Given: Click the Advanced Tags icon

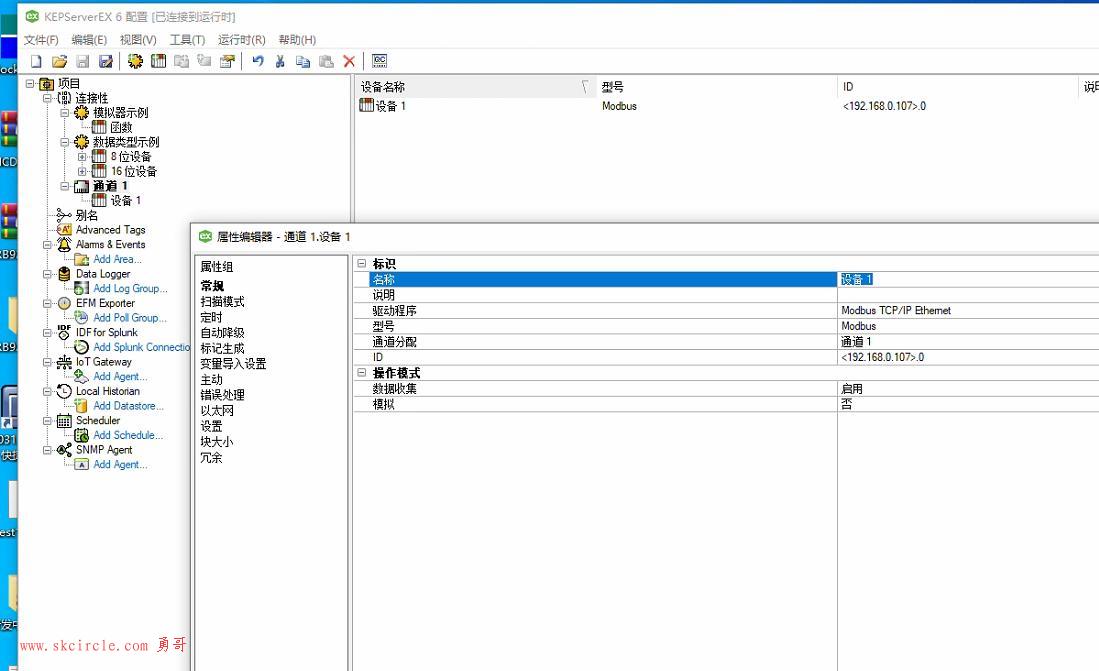Looking at the screenshot, I should [x=64, y=229].
